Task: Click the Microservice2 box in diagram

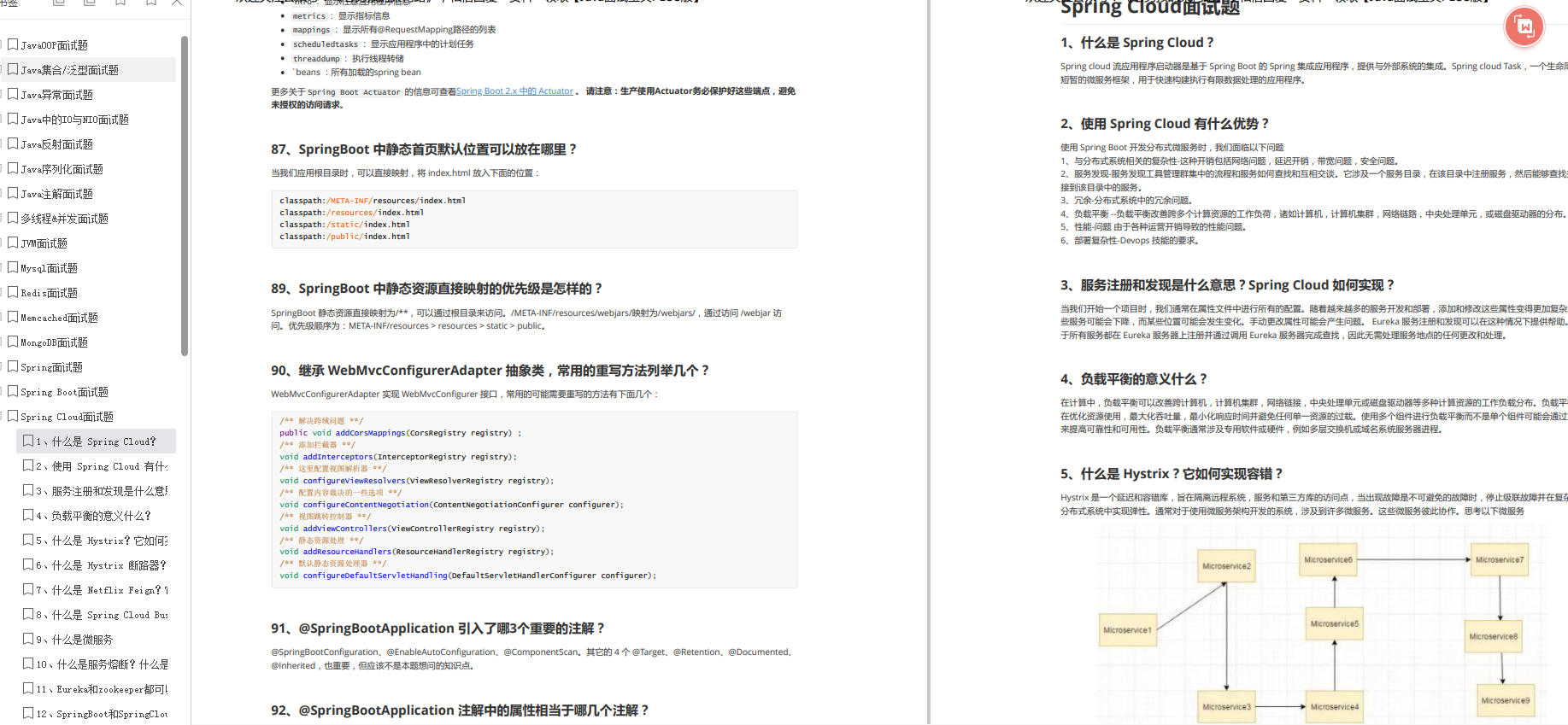Action: point(1226,566)
